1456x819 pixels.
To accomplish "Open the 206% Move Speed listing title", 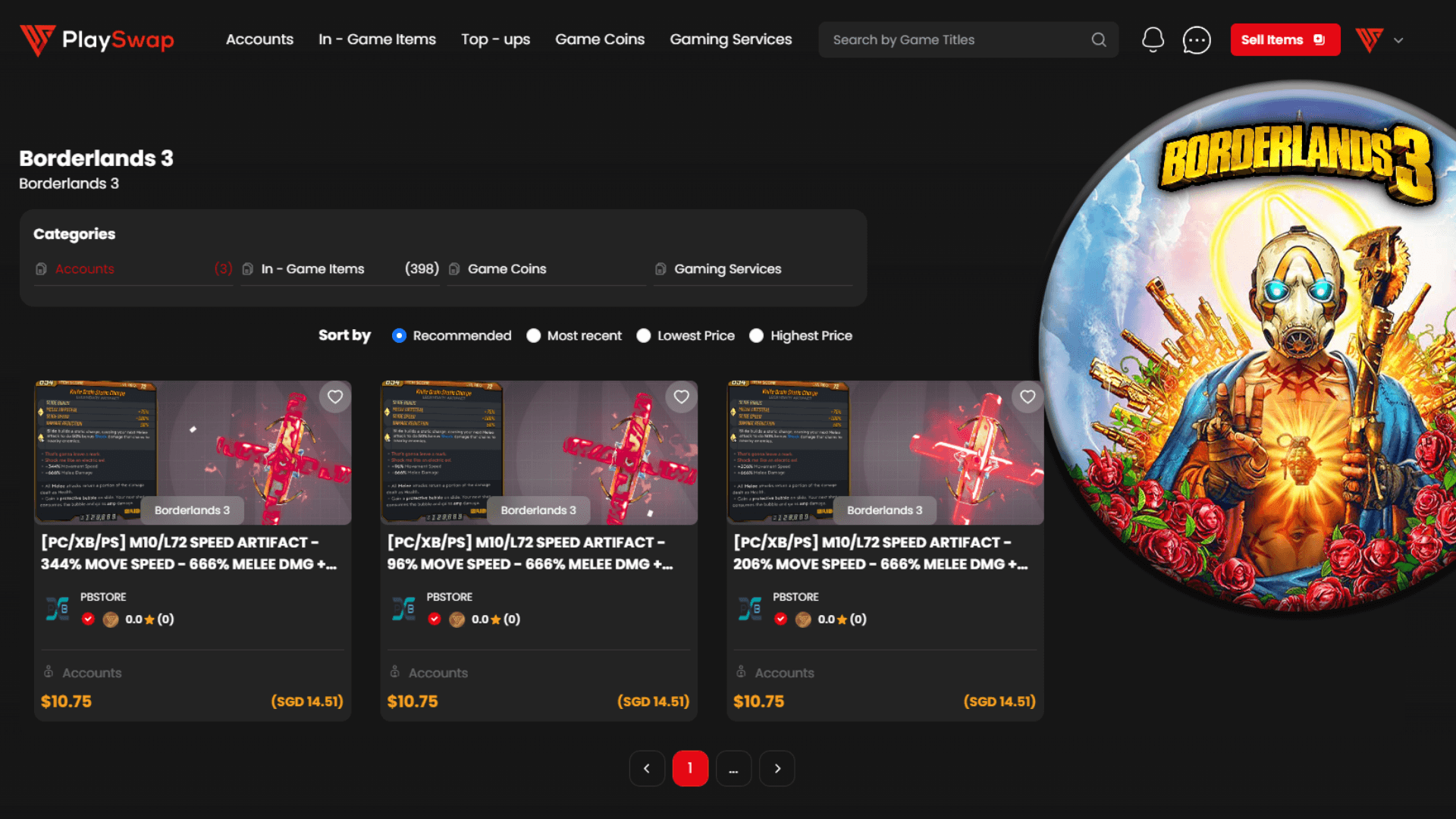I will click(881, 553).
